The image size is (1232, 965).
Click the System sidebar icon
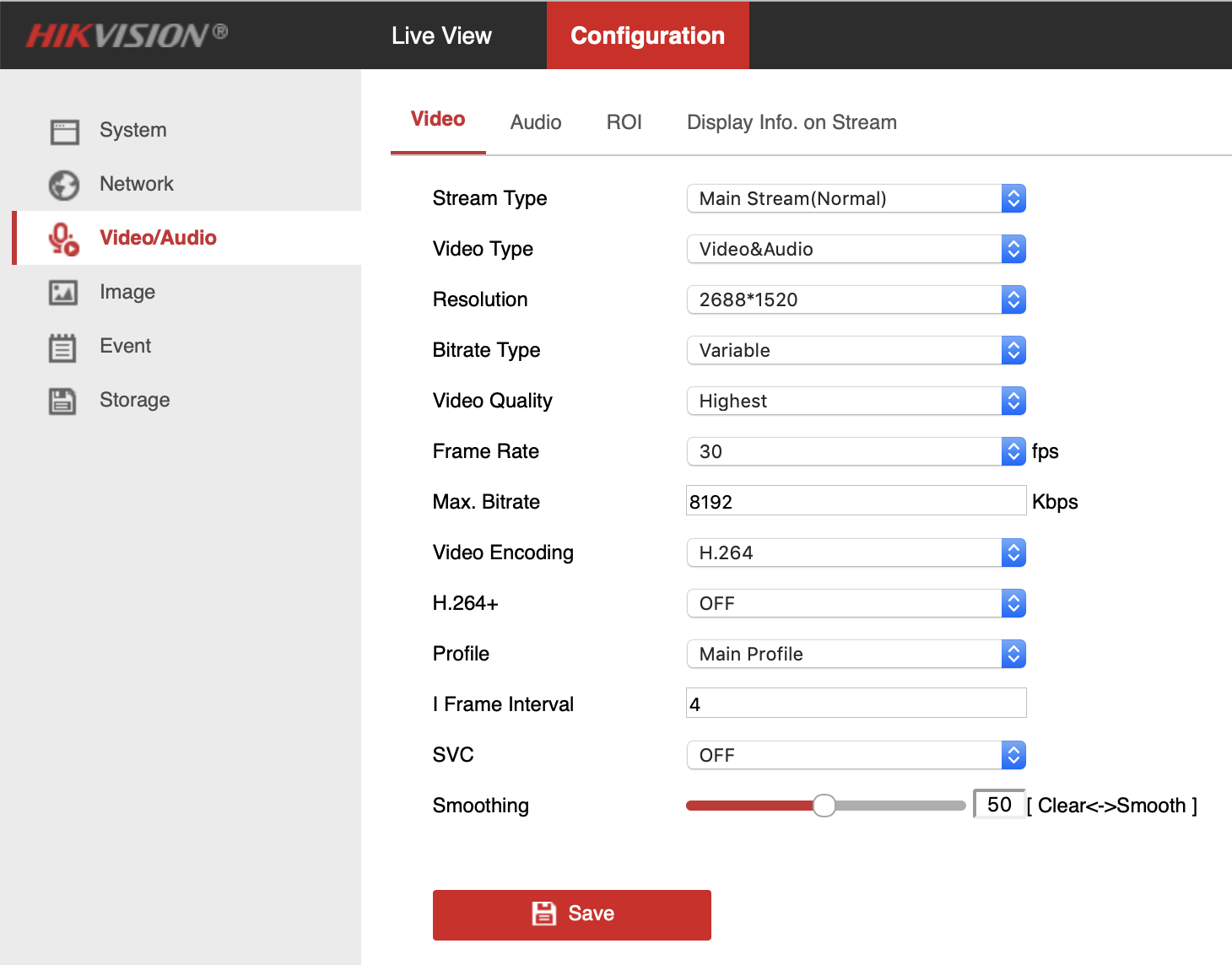pyautogui.click(x=63, y=130)
